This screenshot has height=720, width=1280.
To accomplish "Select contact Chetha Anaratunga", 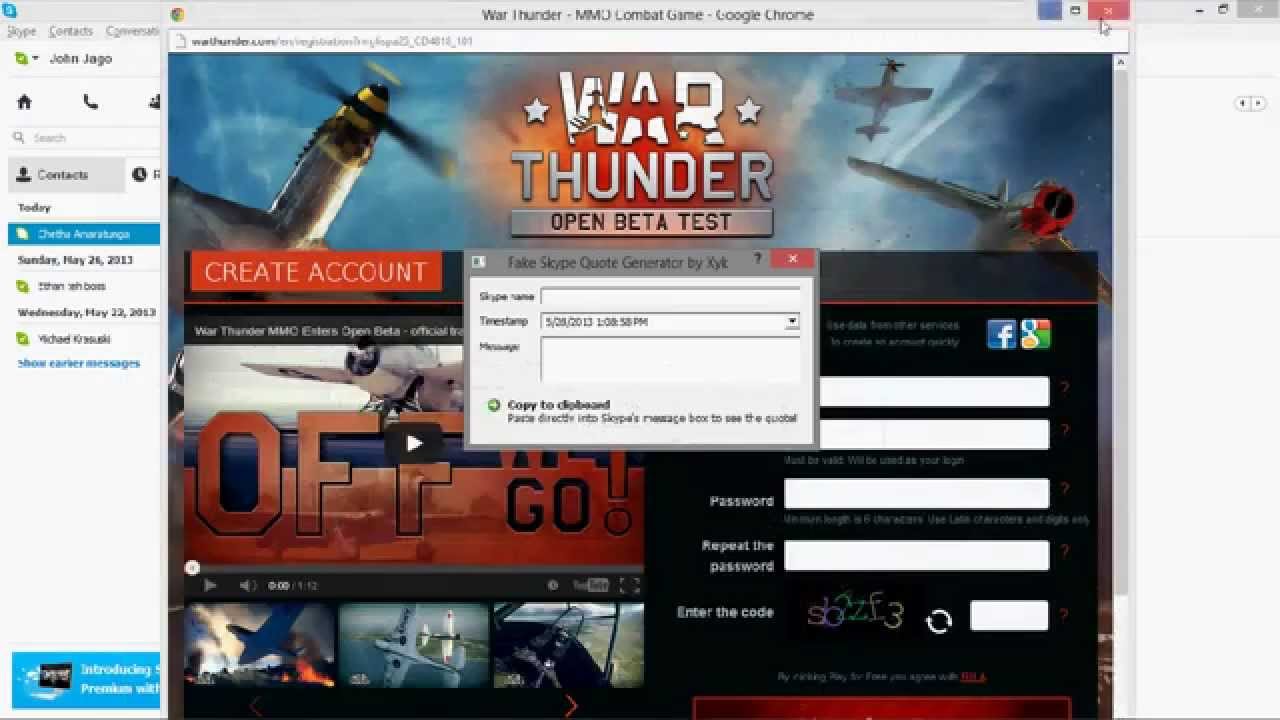I will [83, 234].
